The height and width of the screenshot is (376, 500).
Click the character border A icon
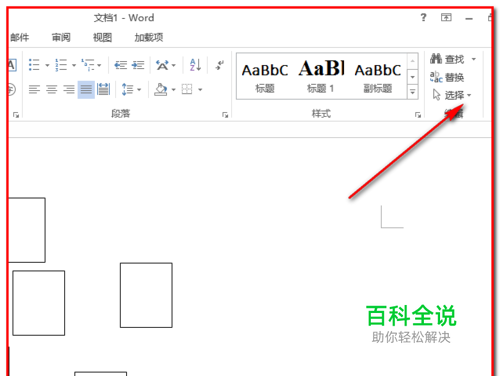12,65
